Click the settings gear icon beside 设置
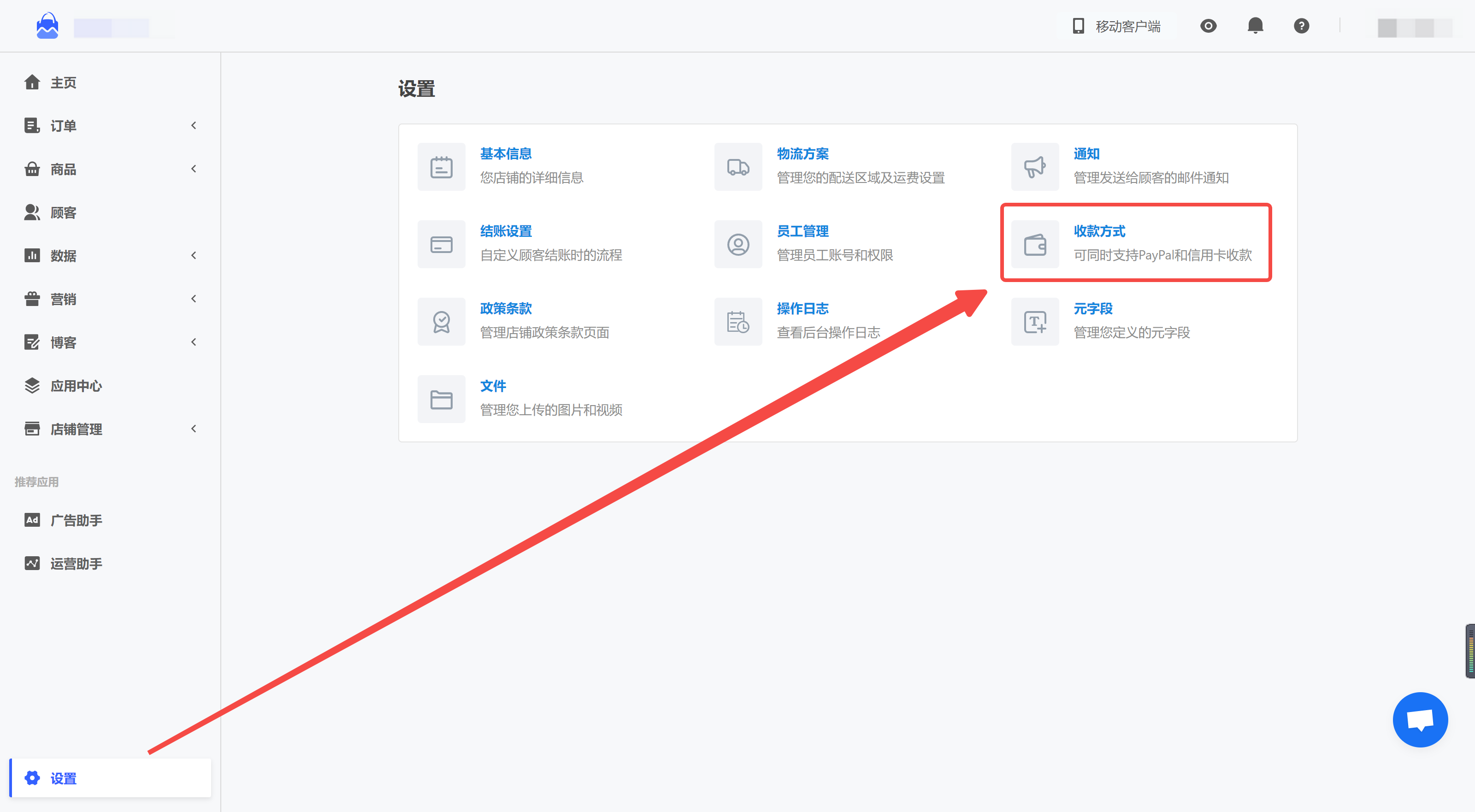The image size is (1475, 812). 32,778
